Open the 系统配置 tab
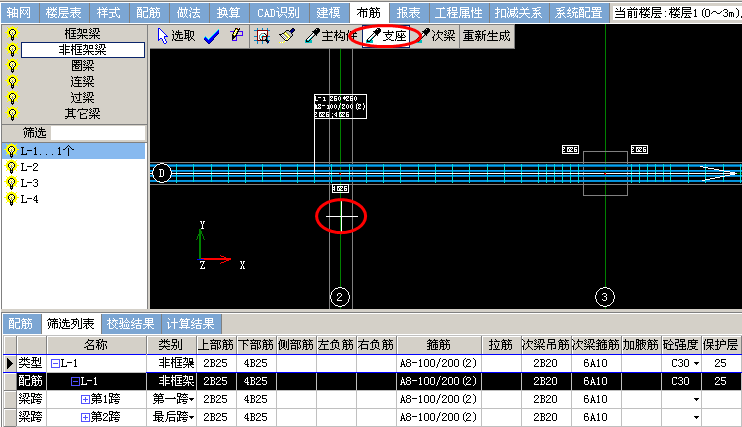 click(579, 13)
